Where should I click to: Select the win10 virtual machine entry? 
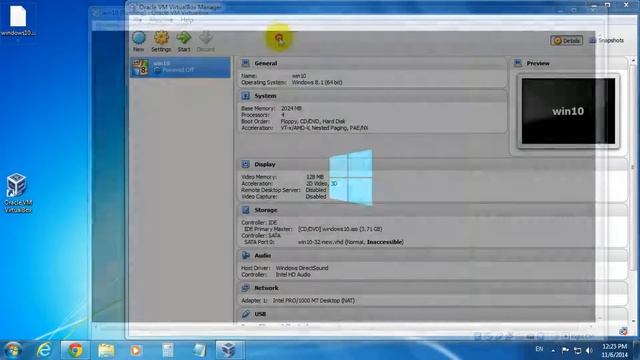[x=180, y=67]
